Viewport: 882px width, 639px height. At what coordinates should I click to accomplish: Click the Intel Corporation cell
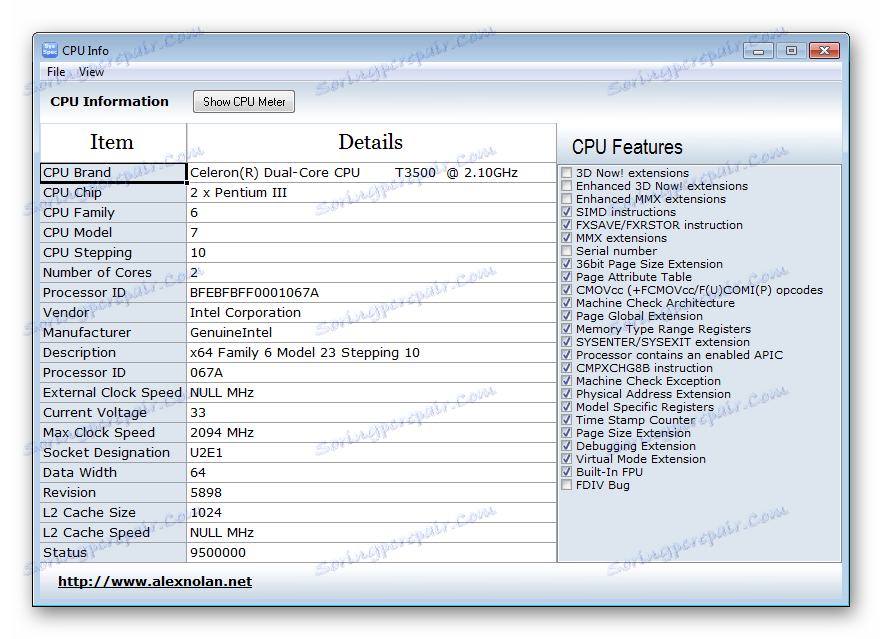(371, 313)
